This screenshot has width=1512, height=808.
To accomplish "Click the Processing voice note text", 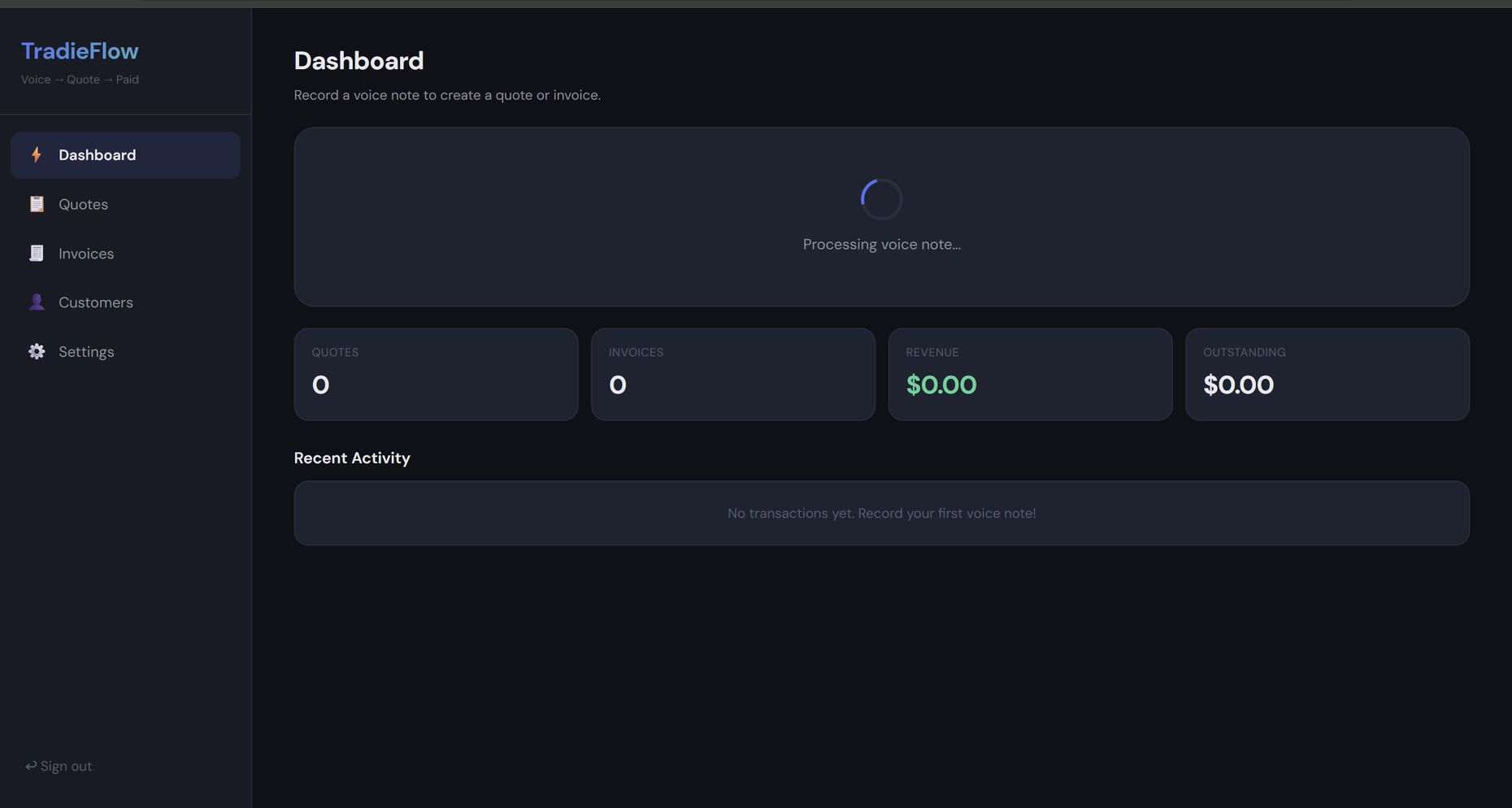I will [x=881, y=245].
